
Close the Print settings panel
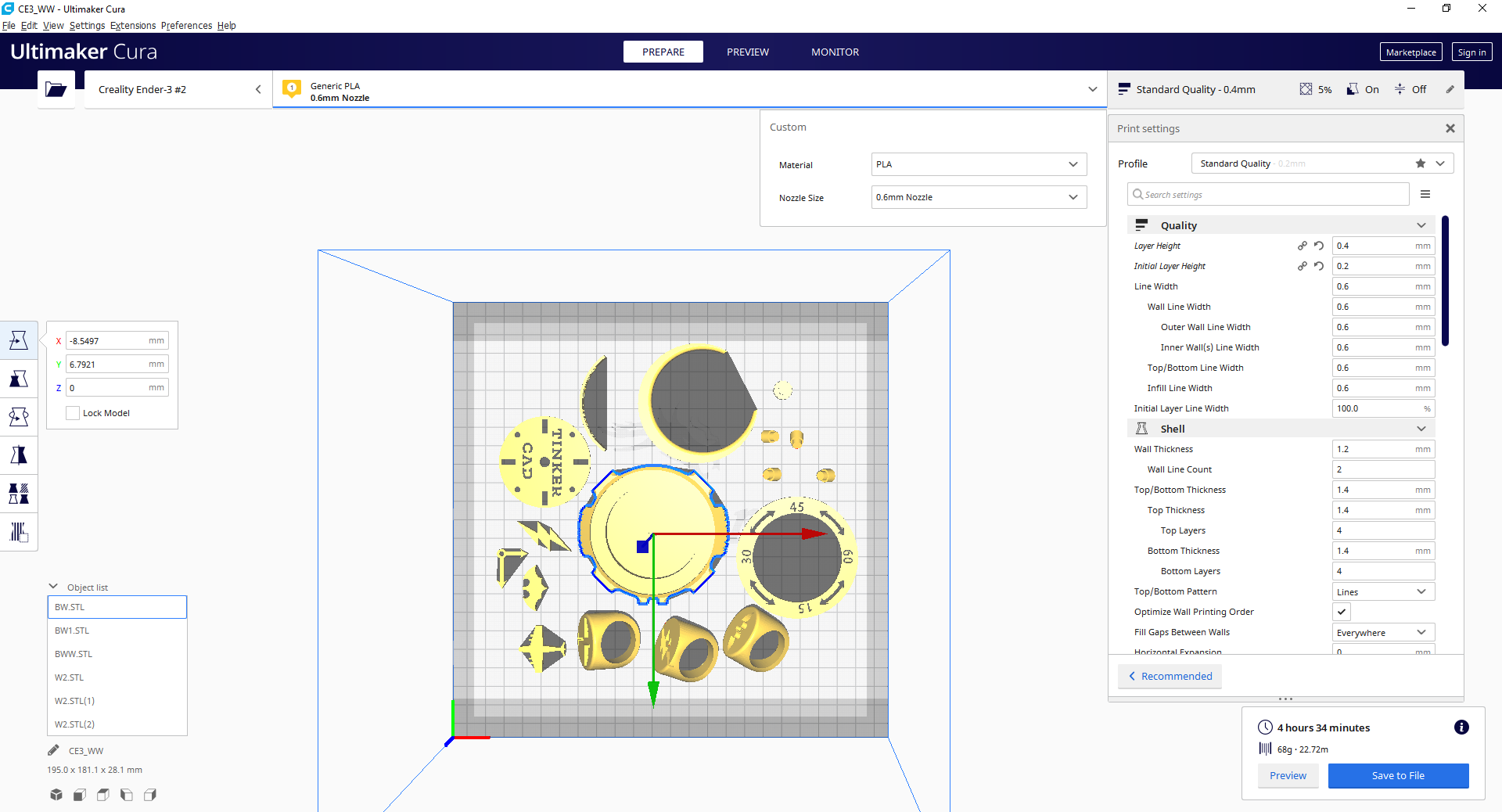(1450, 128)
